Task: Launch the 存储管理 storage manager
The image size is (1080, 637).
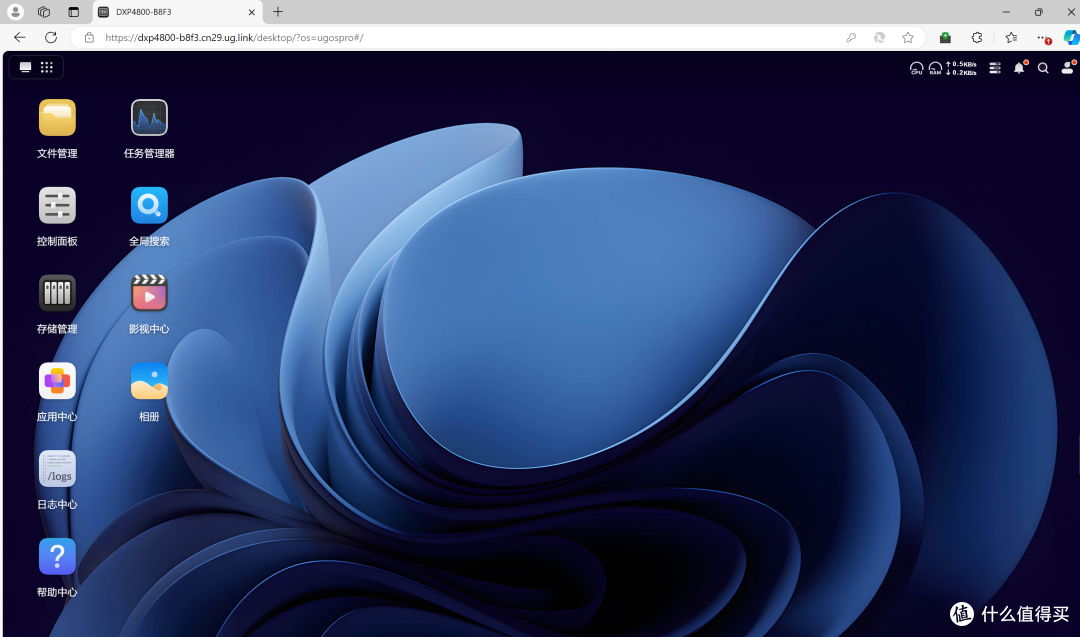Action: pyautogui.click(x=57, y=293)
